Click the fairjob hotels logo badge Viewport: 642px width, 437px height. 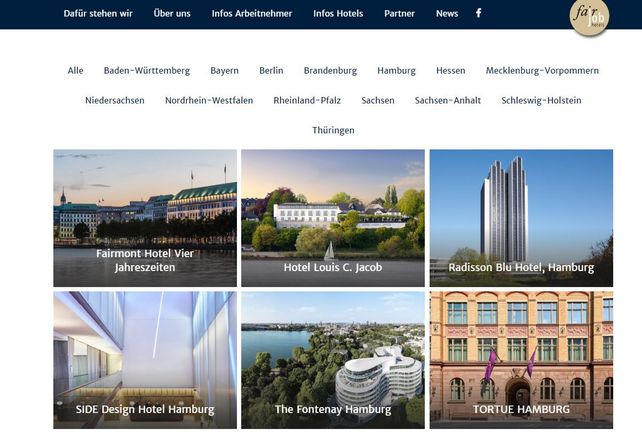tap(589, 17)
